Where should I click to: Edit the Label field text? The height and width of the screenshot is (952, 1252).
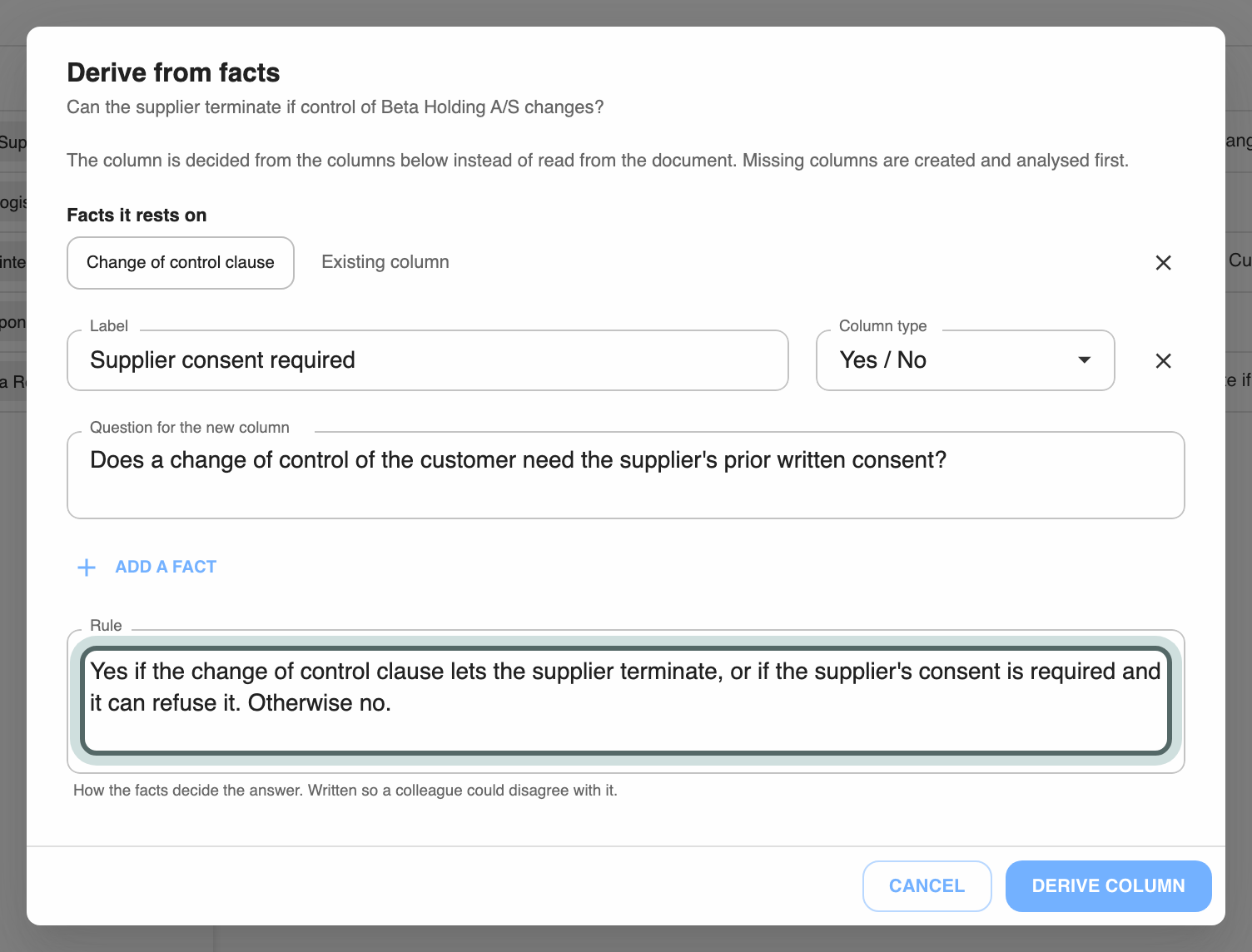click(428, 360)
